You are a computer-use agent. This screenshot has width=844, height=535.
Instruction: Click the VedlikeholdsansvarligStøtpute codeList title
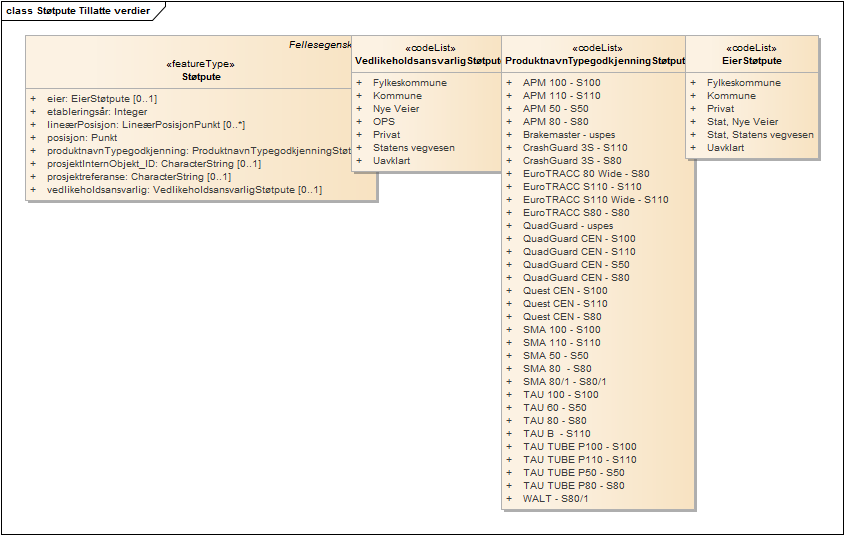point(427,61)
